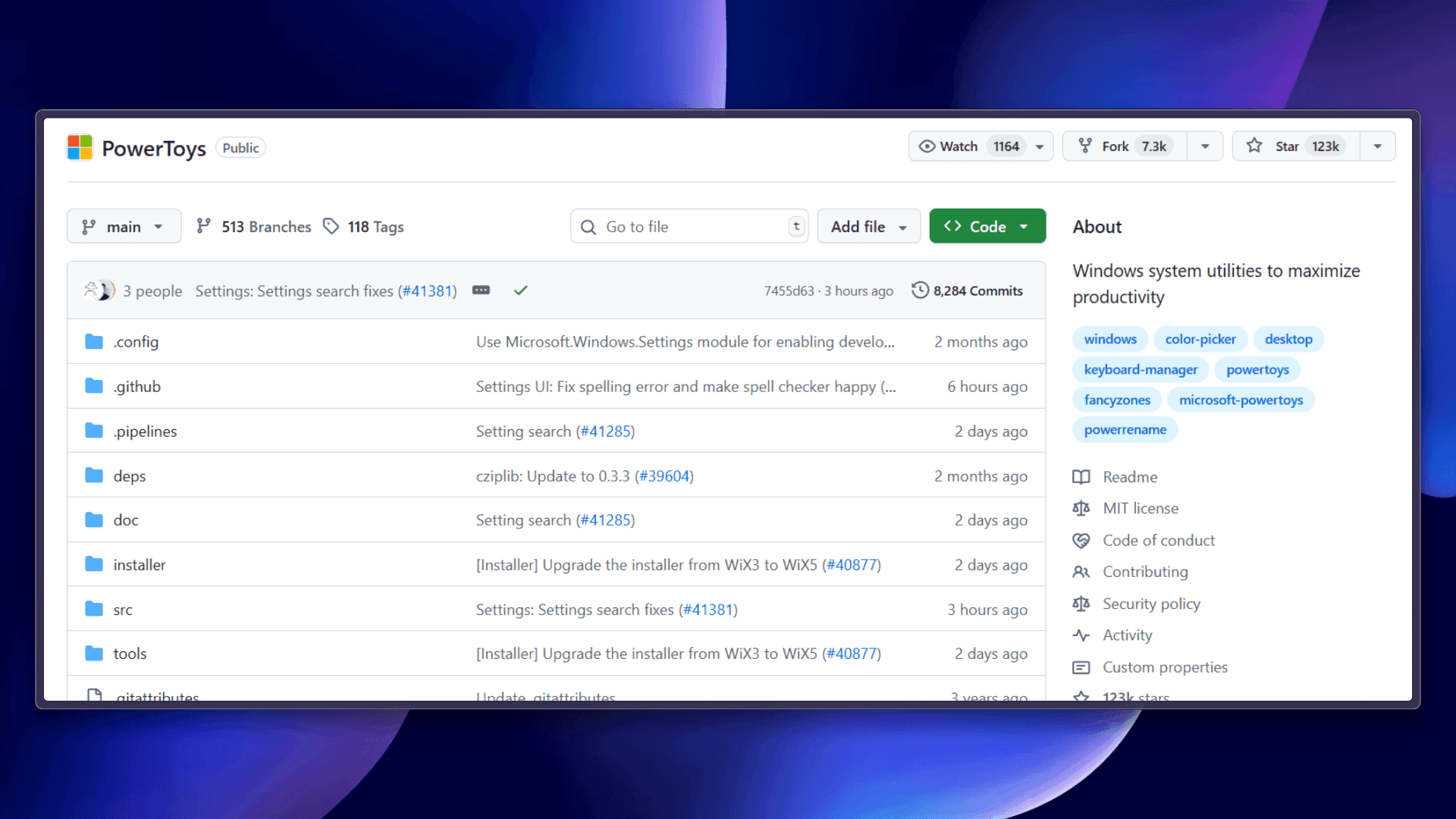Image resolution: width=1456 pixels, height=819 pixels.
Task: Click the tools folder icon
Action: pos(94,654)
